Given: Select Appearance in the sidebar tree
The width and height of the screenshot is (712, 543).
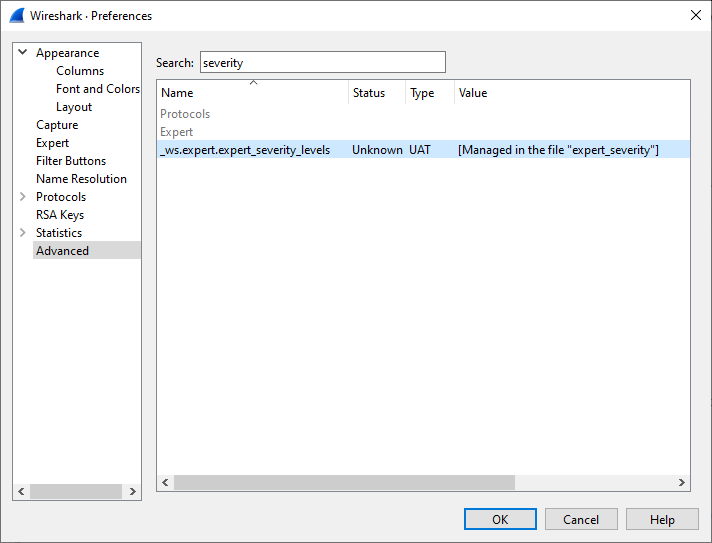Looking at the screenshot, I should point(68,53).
